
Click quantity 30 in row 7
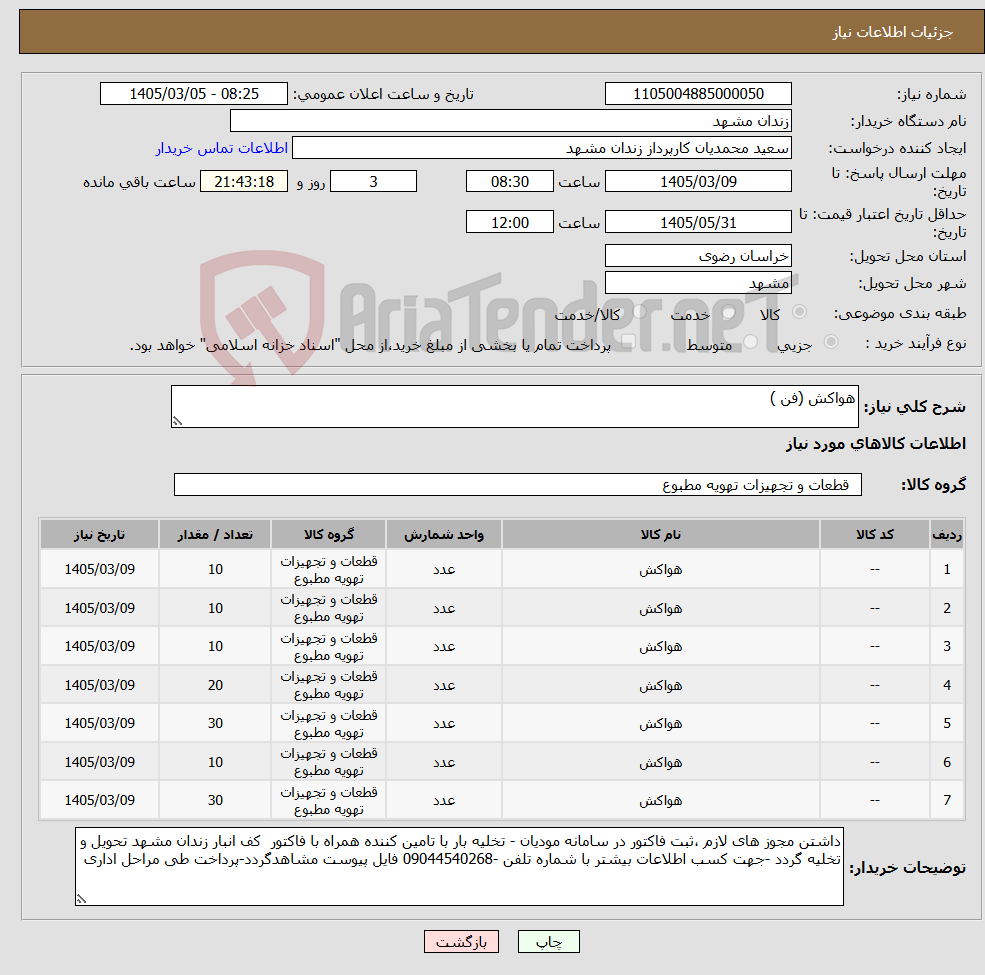click(x=215, y=800)
